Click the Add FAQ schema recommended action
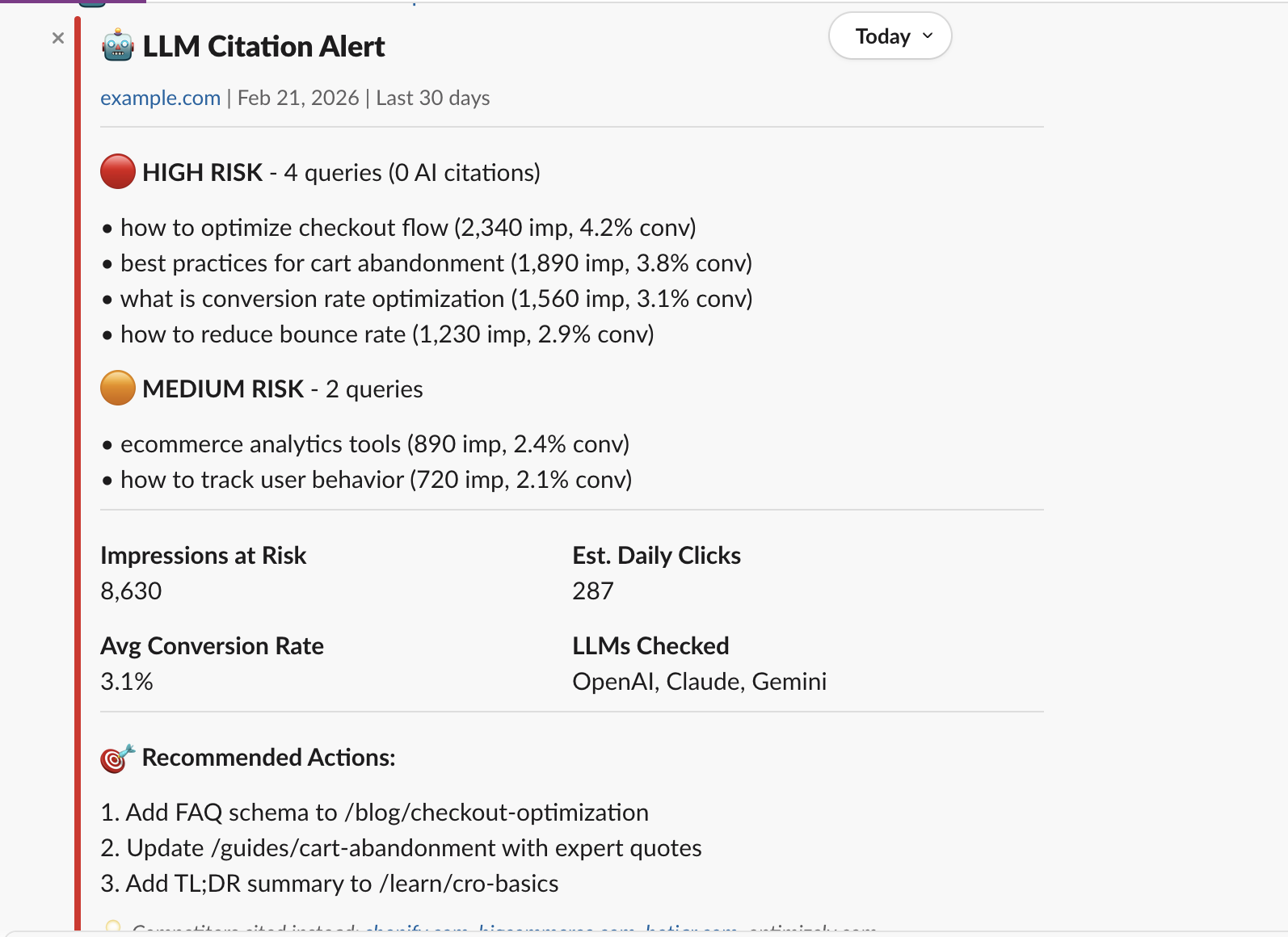 [x=374, y=812]
